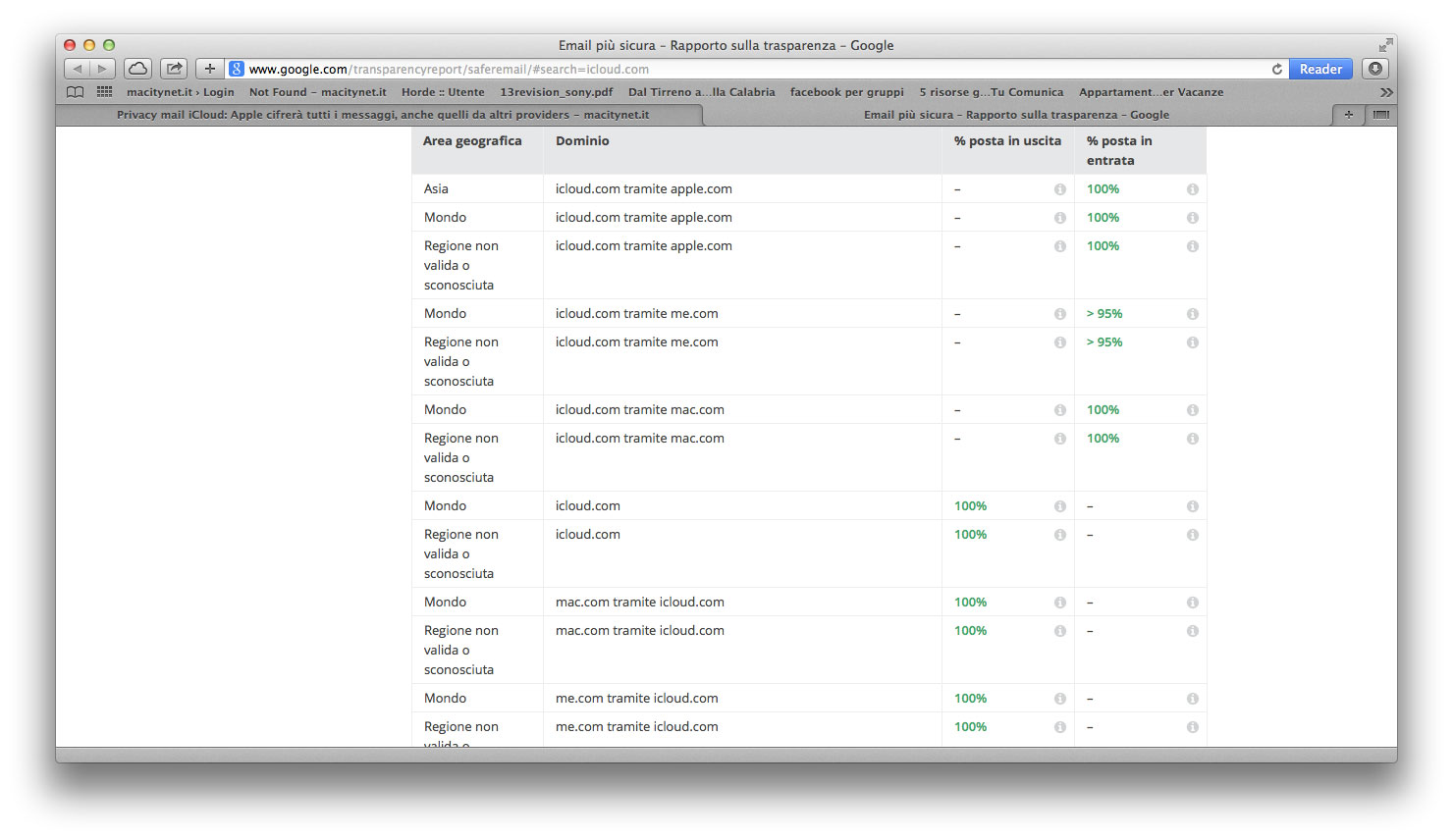Open the Reading List book icon
1453x840 pixels.
coord(76,92)
